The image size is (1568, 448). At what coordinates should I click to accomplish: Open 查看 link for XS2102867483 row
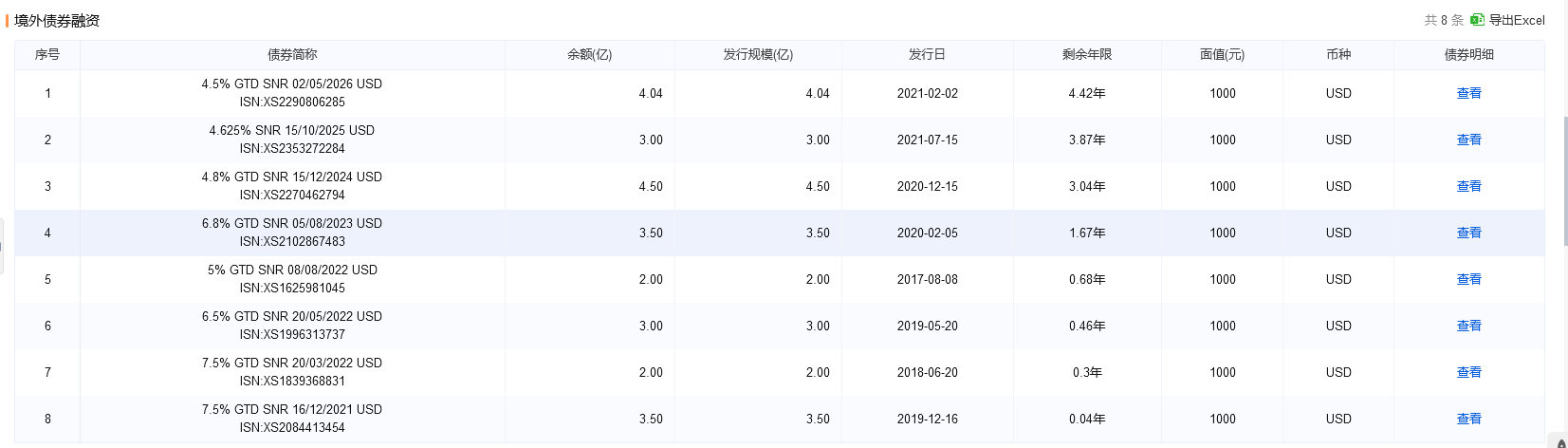[x=1468, y=233]
